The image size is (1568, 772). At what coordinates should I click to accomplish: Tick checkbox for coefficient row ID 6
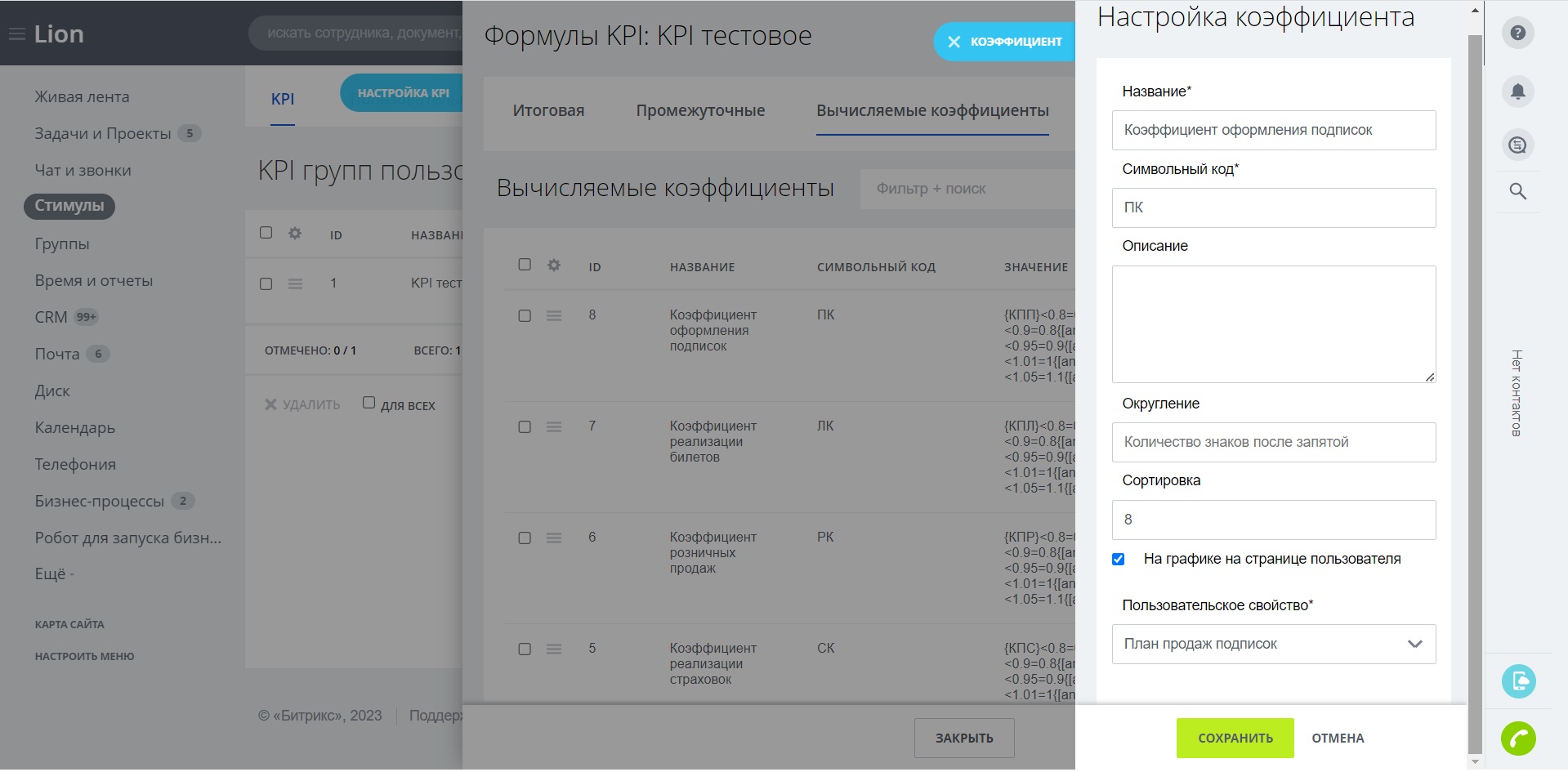(525, 538)
